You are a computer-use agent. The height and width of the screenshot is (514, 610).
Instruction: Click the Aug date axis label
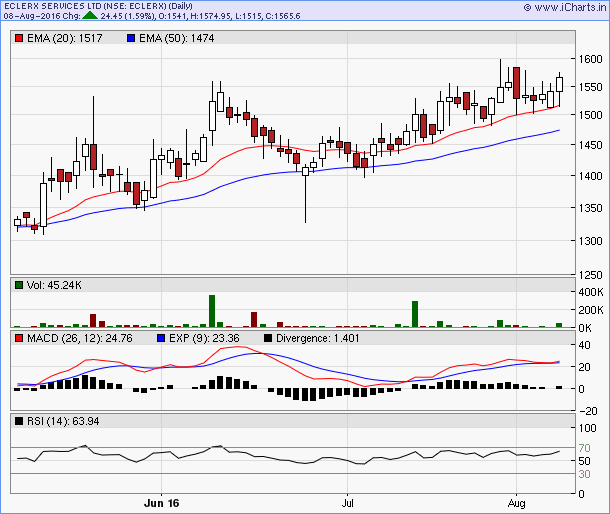pos(516,503)
